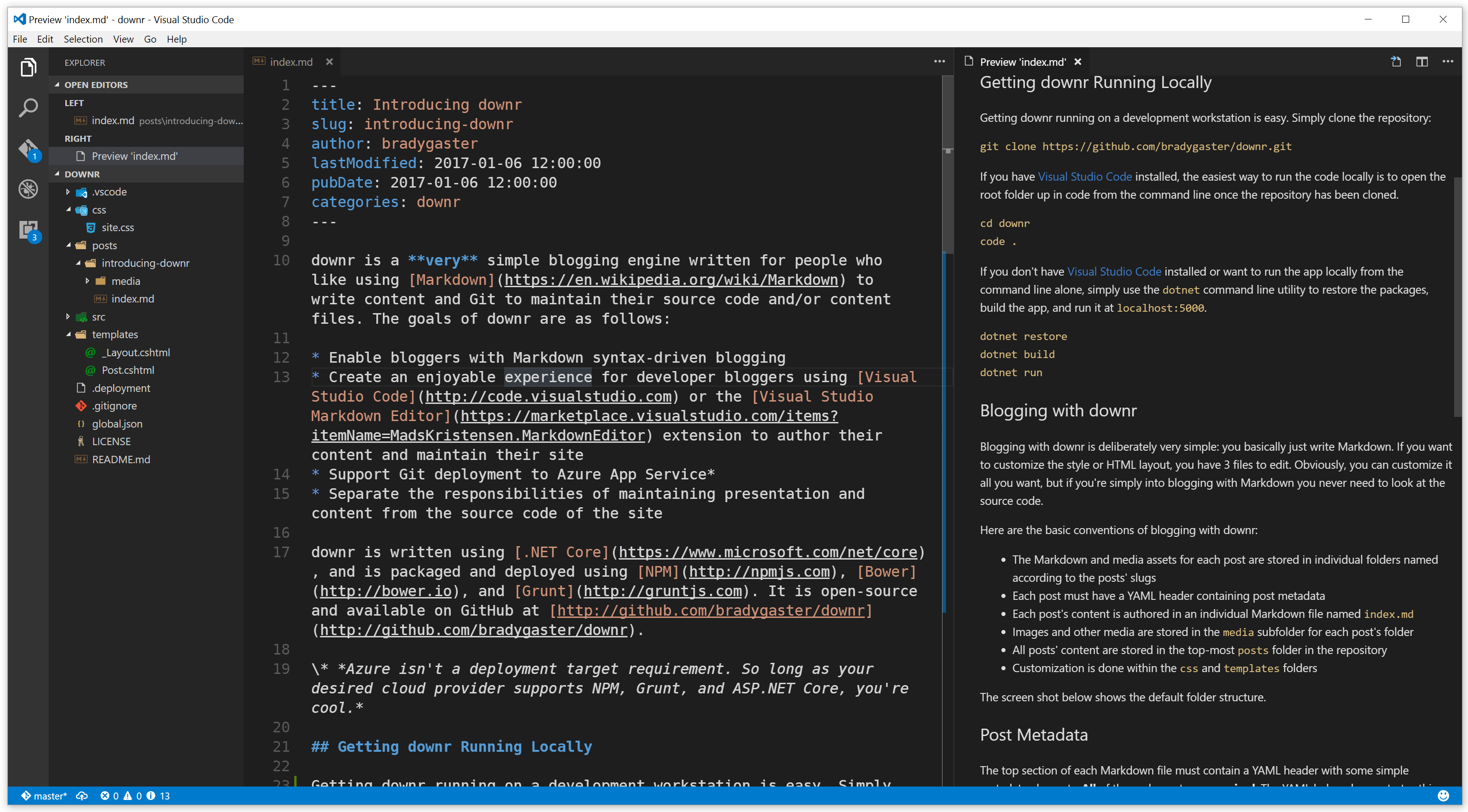Click the 'Blogging with downr' preview heading
Viewport: 1468px width, 812px height.
1058,410
